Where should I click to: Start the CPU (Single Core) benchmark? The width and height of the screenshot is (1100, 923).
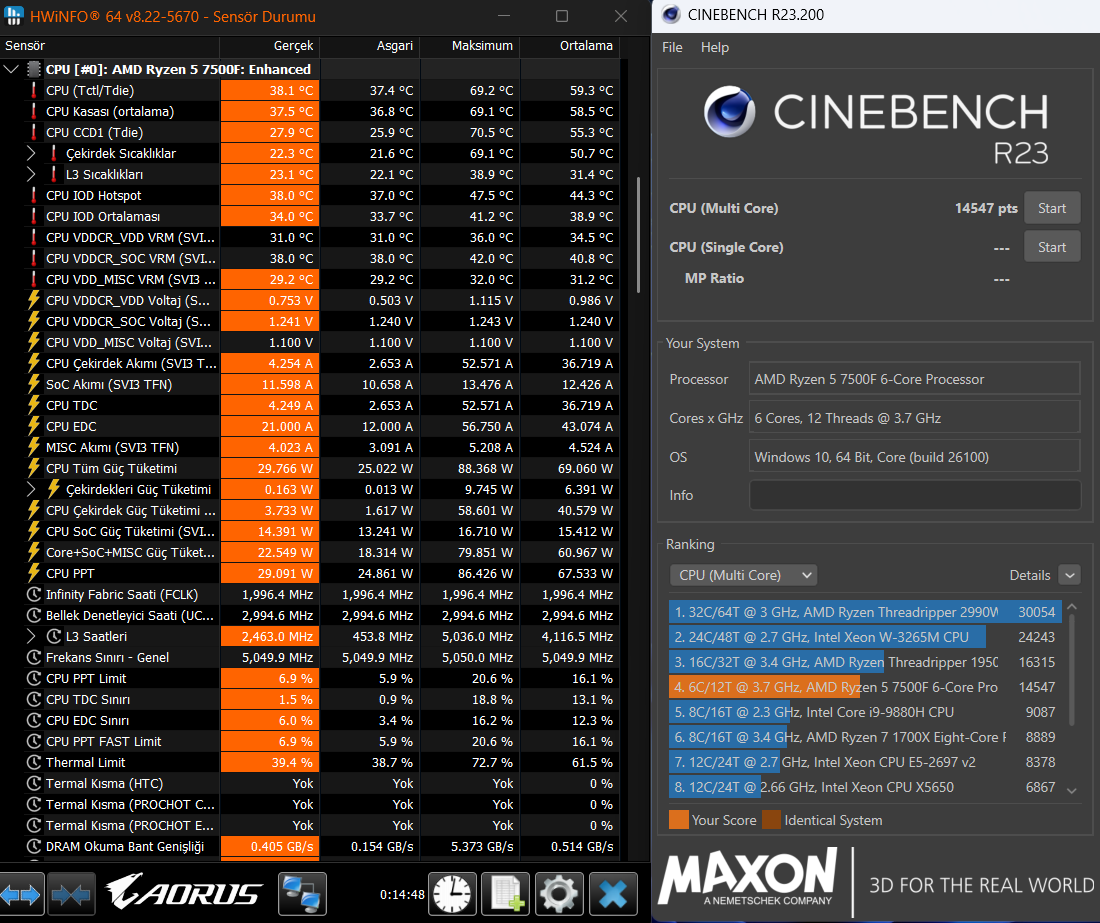1052,247
